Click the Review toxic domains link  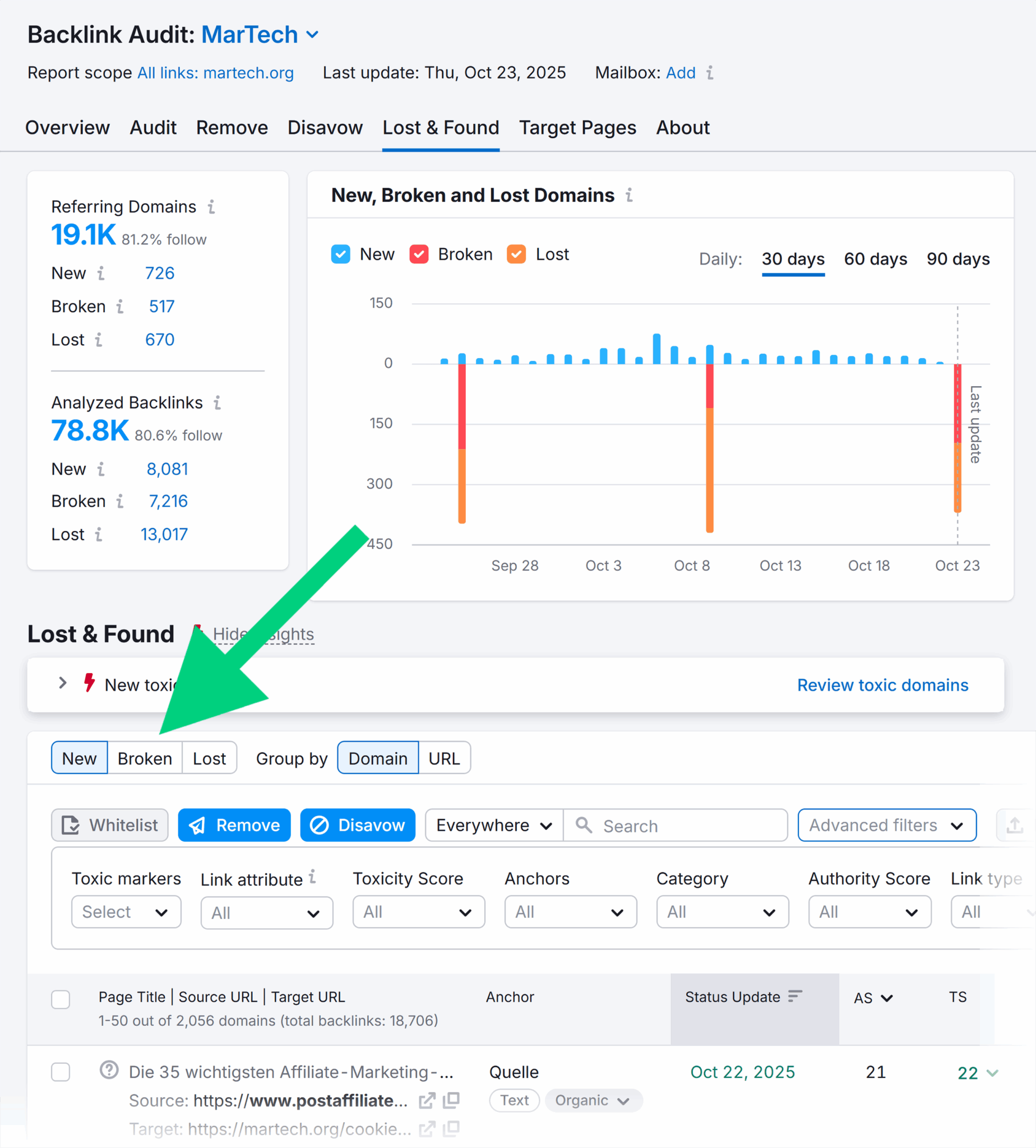point(882,686)
